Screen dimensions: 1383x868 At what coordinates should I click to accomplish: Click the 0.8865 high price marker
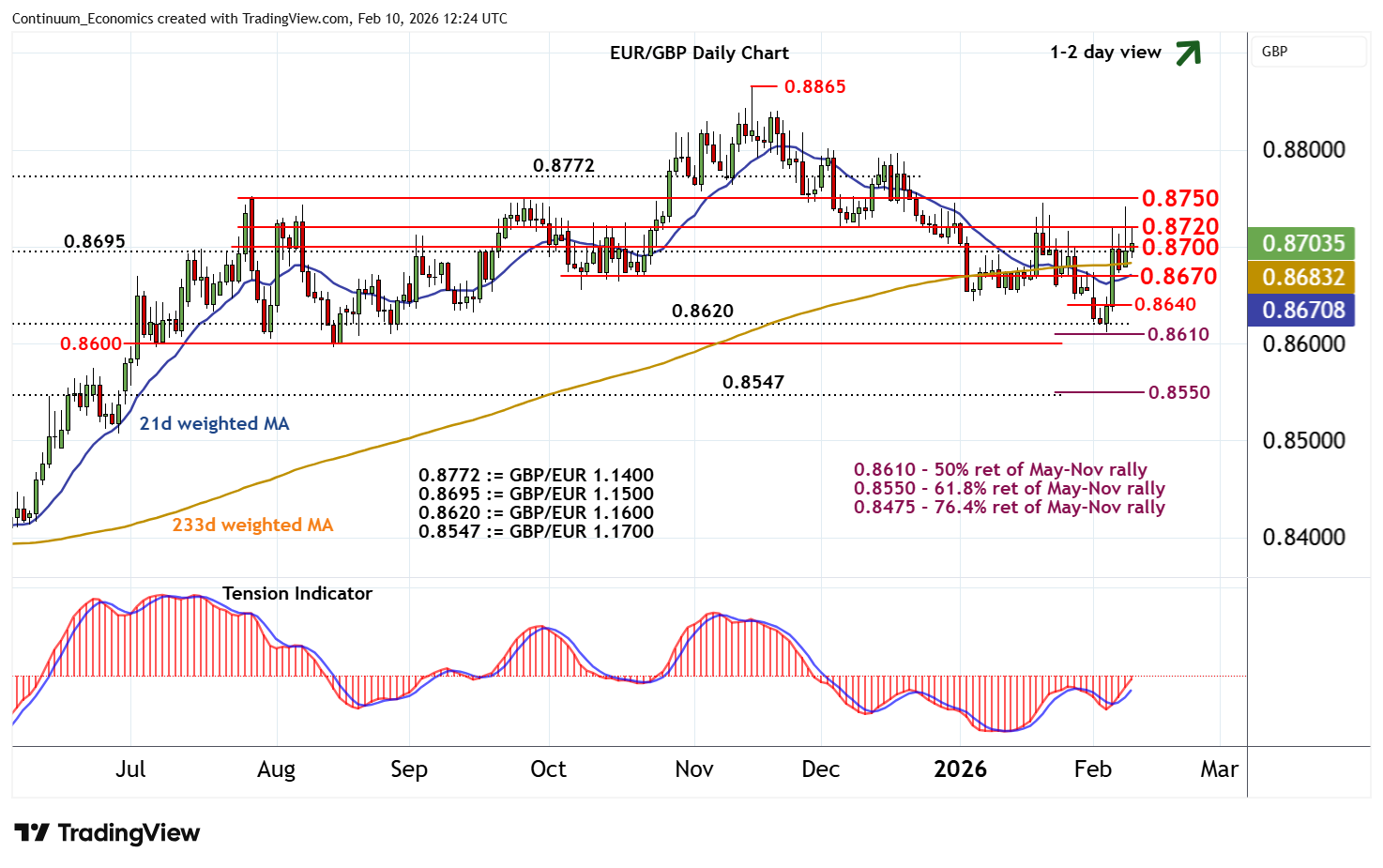click(x=814, y=86)
